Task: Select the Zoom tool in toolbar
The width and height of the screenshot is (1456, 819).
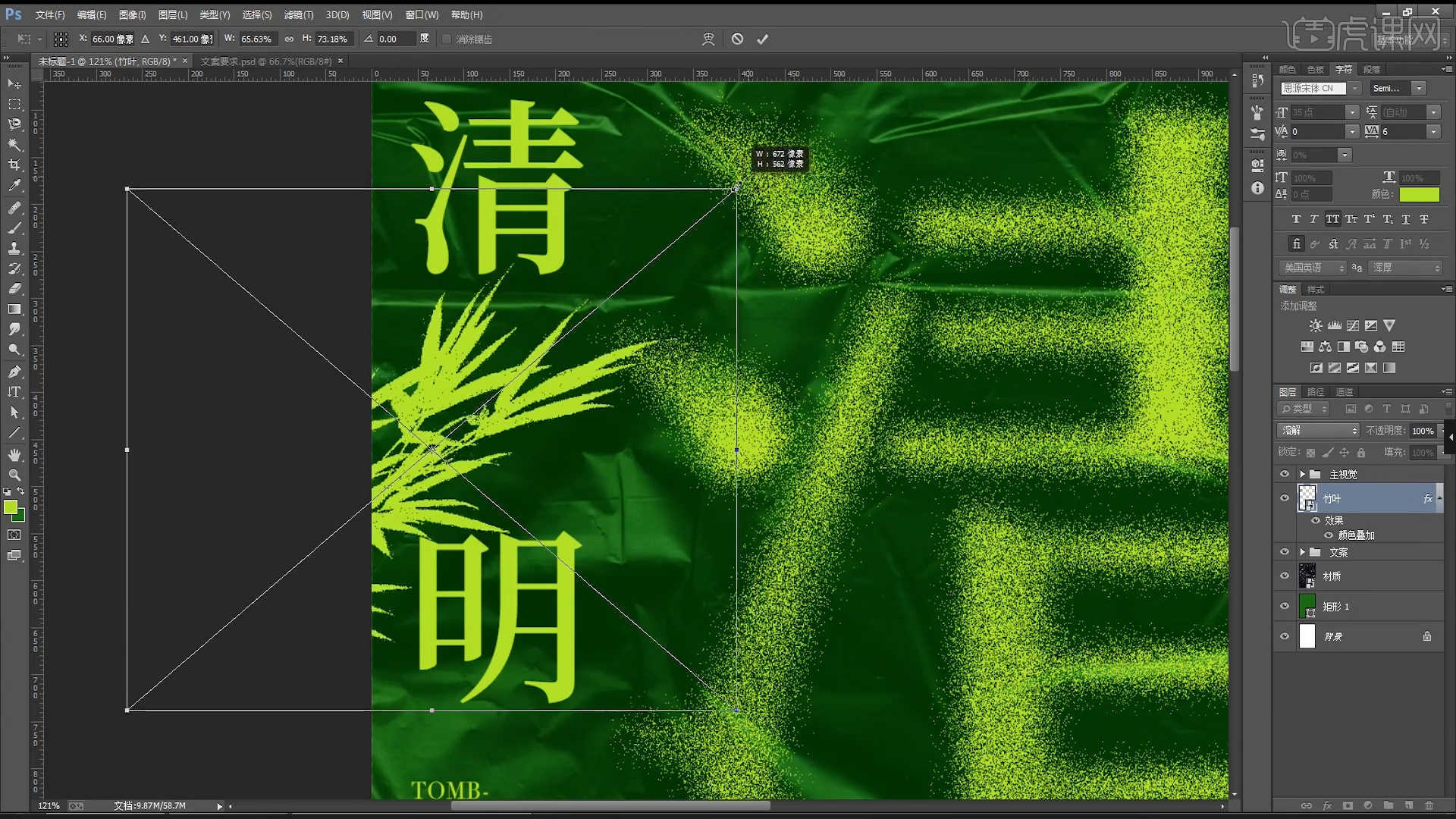Action: pyautogui.click(x=14, y=475)
